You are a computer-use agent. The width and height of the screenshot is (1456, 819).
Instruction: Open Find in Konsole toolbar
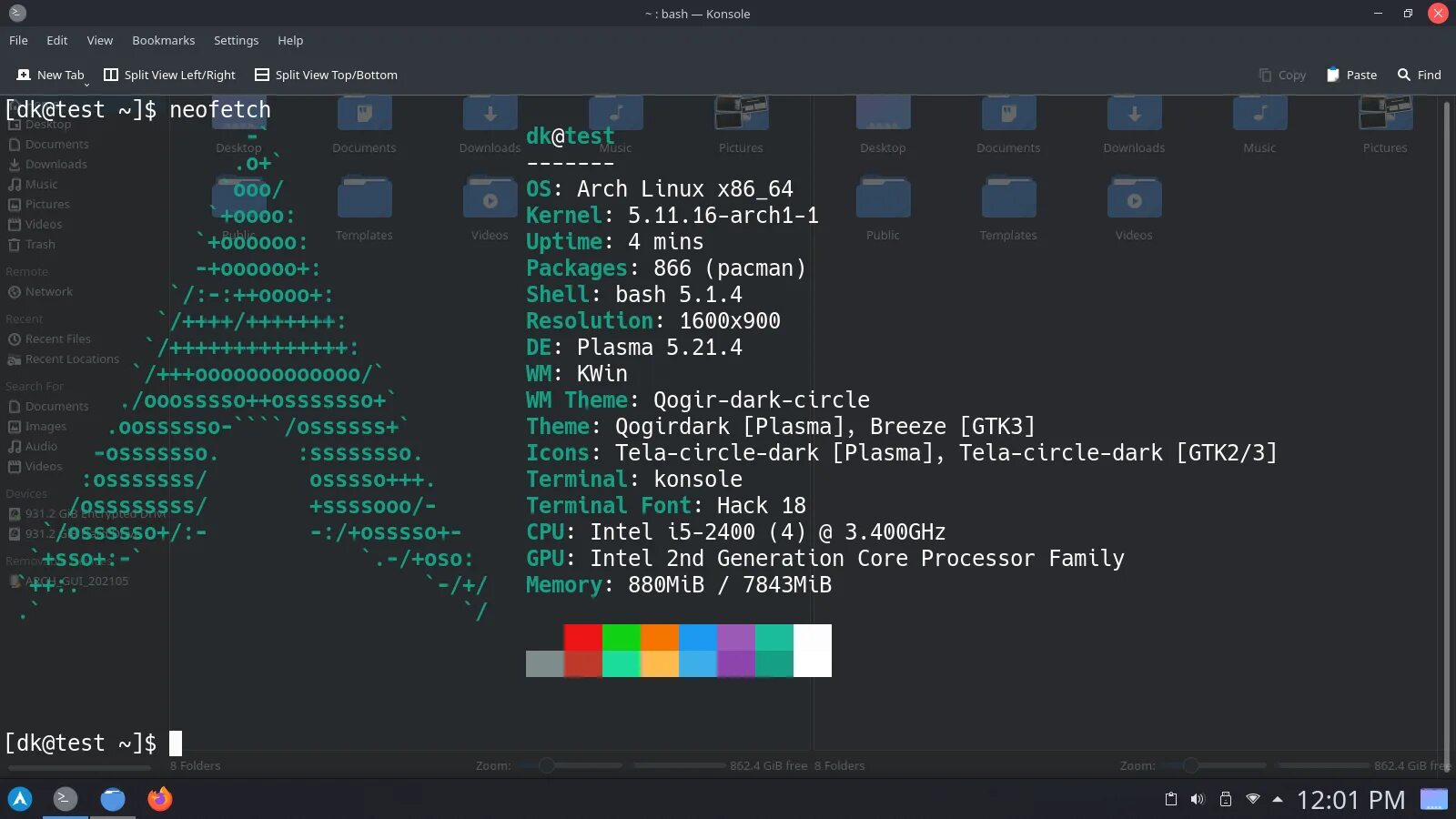(x=1420, y=75)
